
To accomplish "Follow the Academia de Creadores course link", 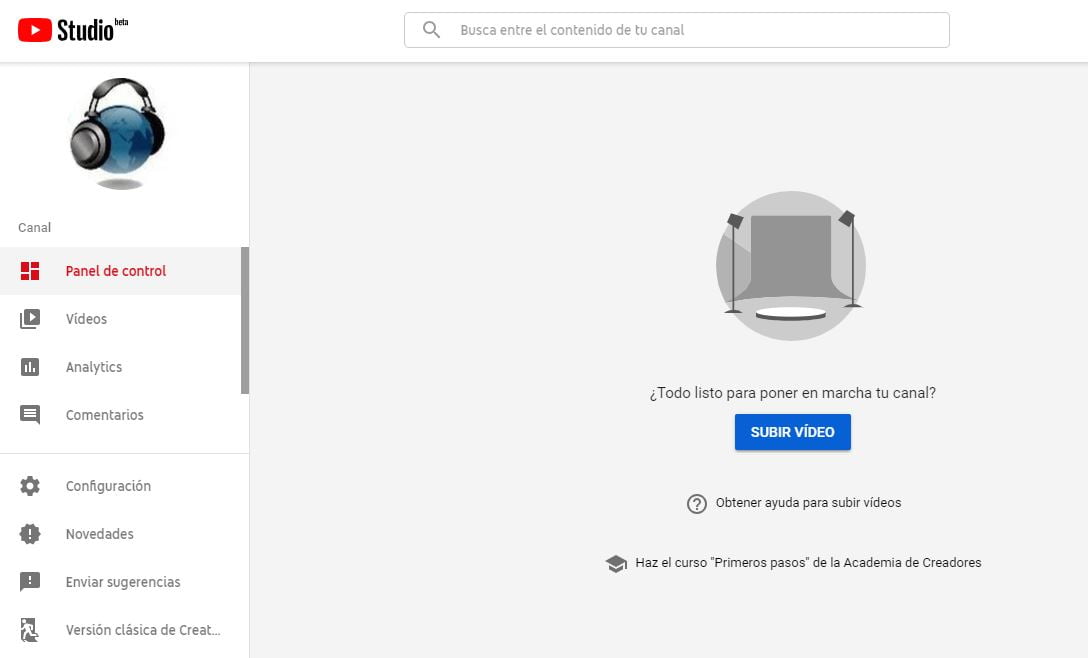I will coord(808,563).
